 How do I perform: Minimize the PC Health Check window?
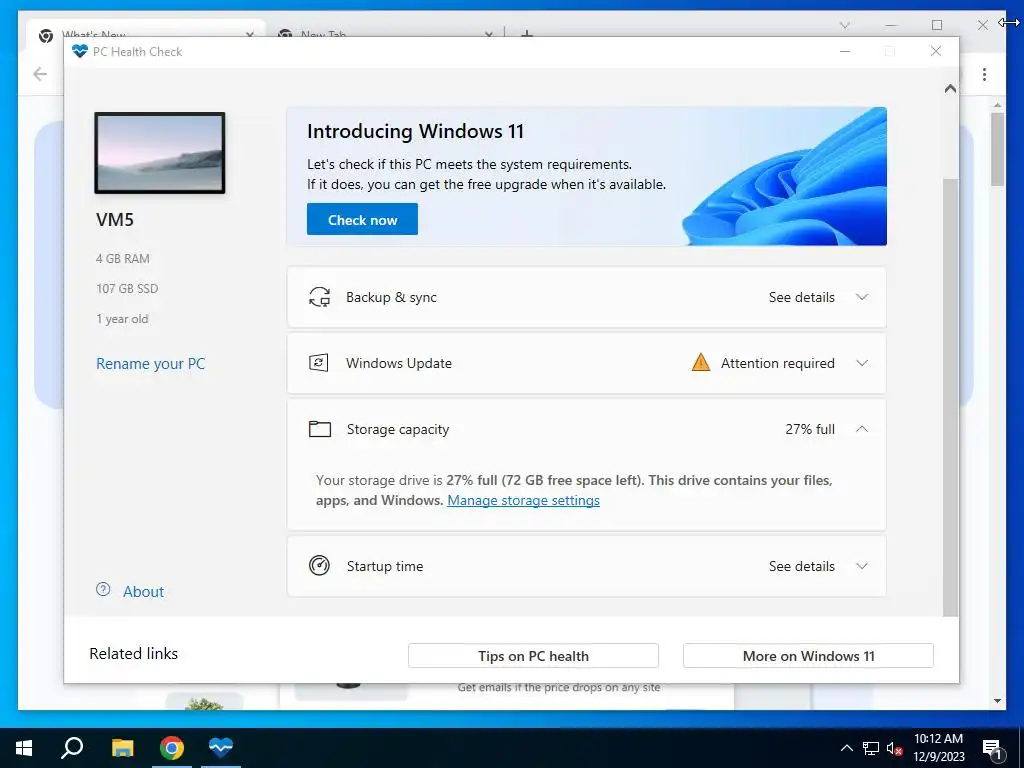point(844,52)
